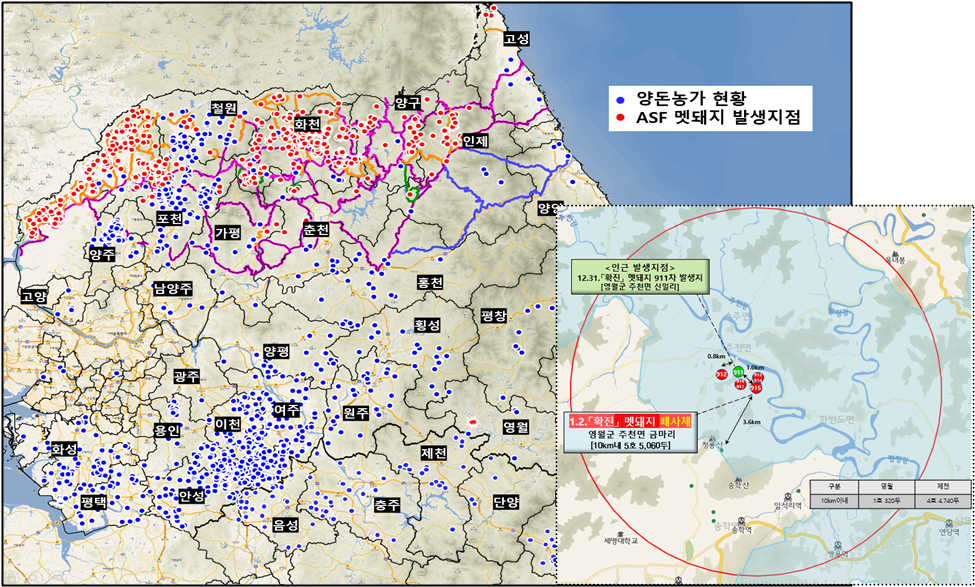Click the 10km이내 cell in the table
975x587 pixels.
click(833, 498)
